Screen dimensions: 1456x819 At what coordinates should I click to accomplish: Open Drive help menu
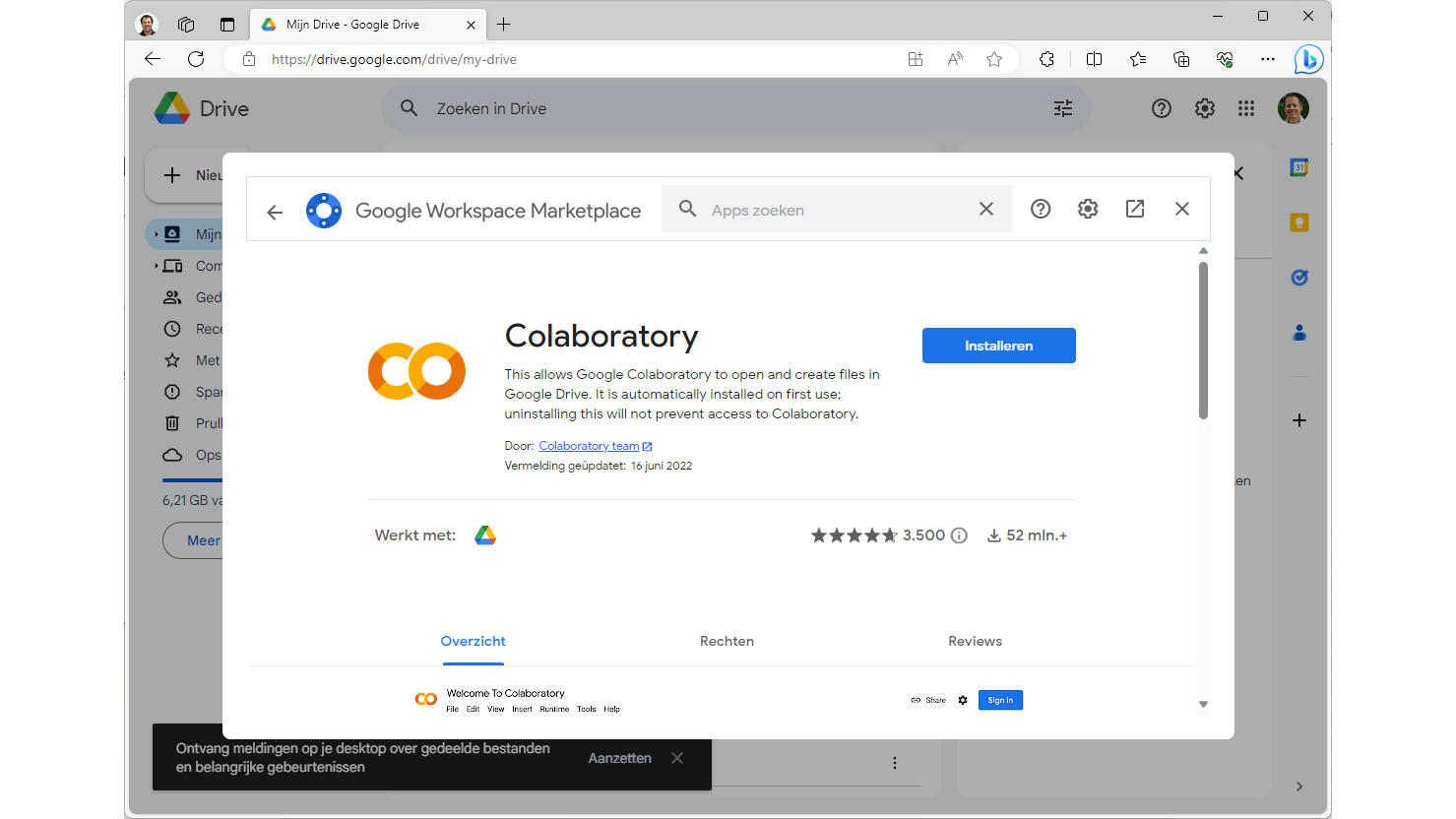(x=1162, y=108)
